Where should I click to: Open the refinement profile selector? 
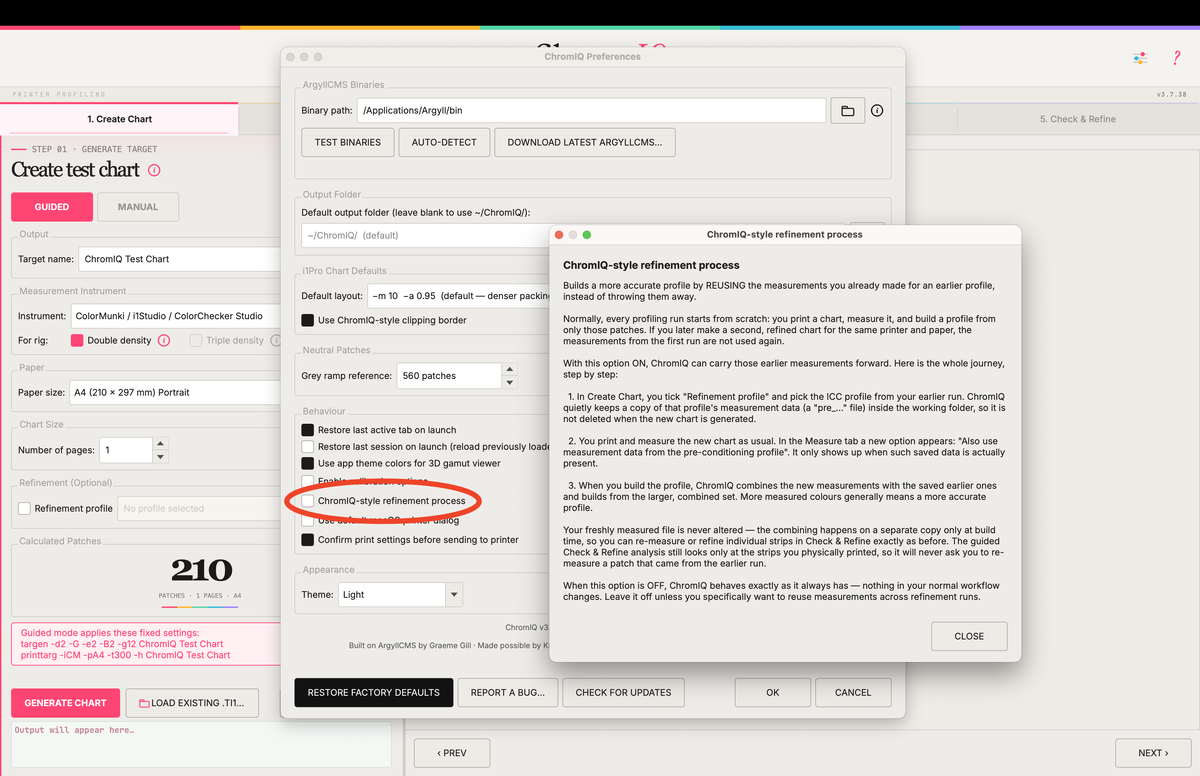pyautogui.click(x=200, y=508)
